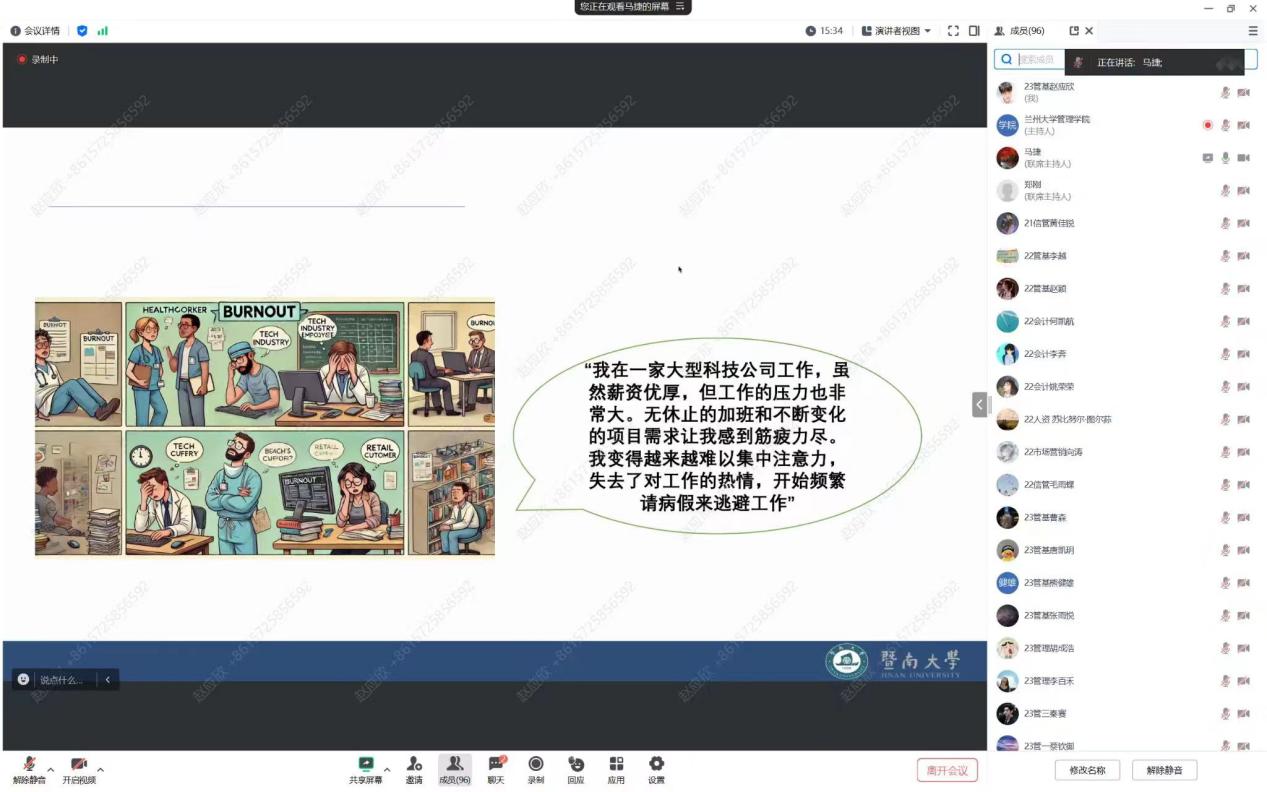Expand the 演讲者视图 view dropdown
Viewport: 1267px width, 792px height.
896,31
